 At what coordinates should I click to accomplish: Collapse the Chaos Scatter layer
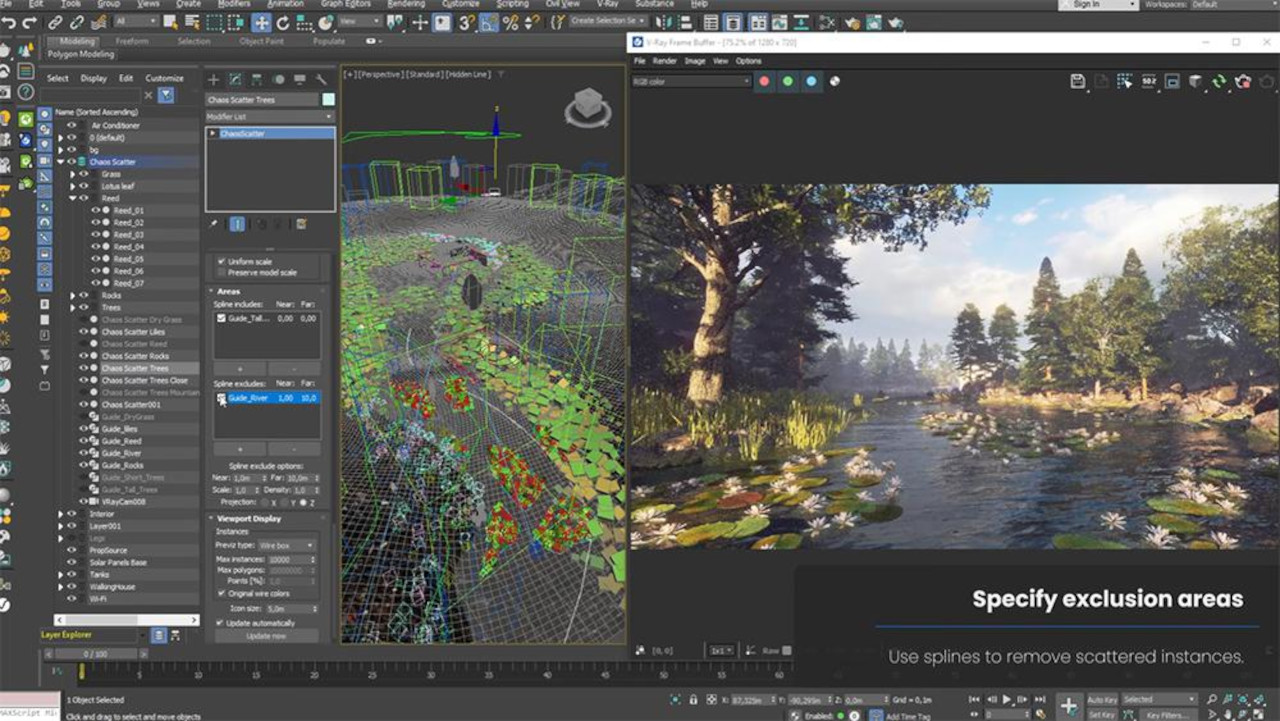[x=60, y=162]
